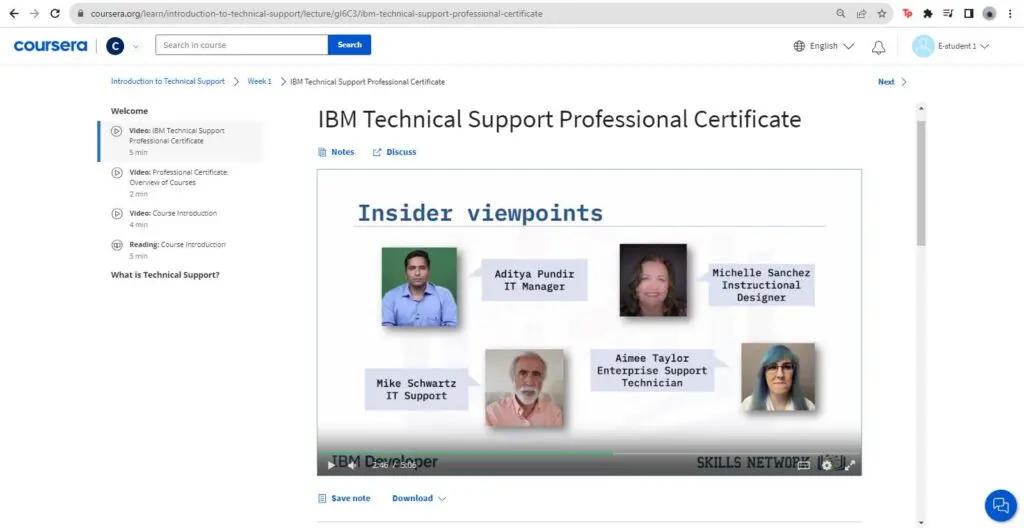Open the Discuss link
Image resolution: width=1024 pixels, height=528 pixels.
click(394, 152)
